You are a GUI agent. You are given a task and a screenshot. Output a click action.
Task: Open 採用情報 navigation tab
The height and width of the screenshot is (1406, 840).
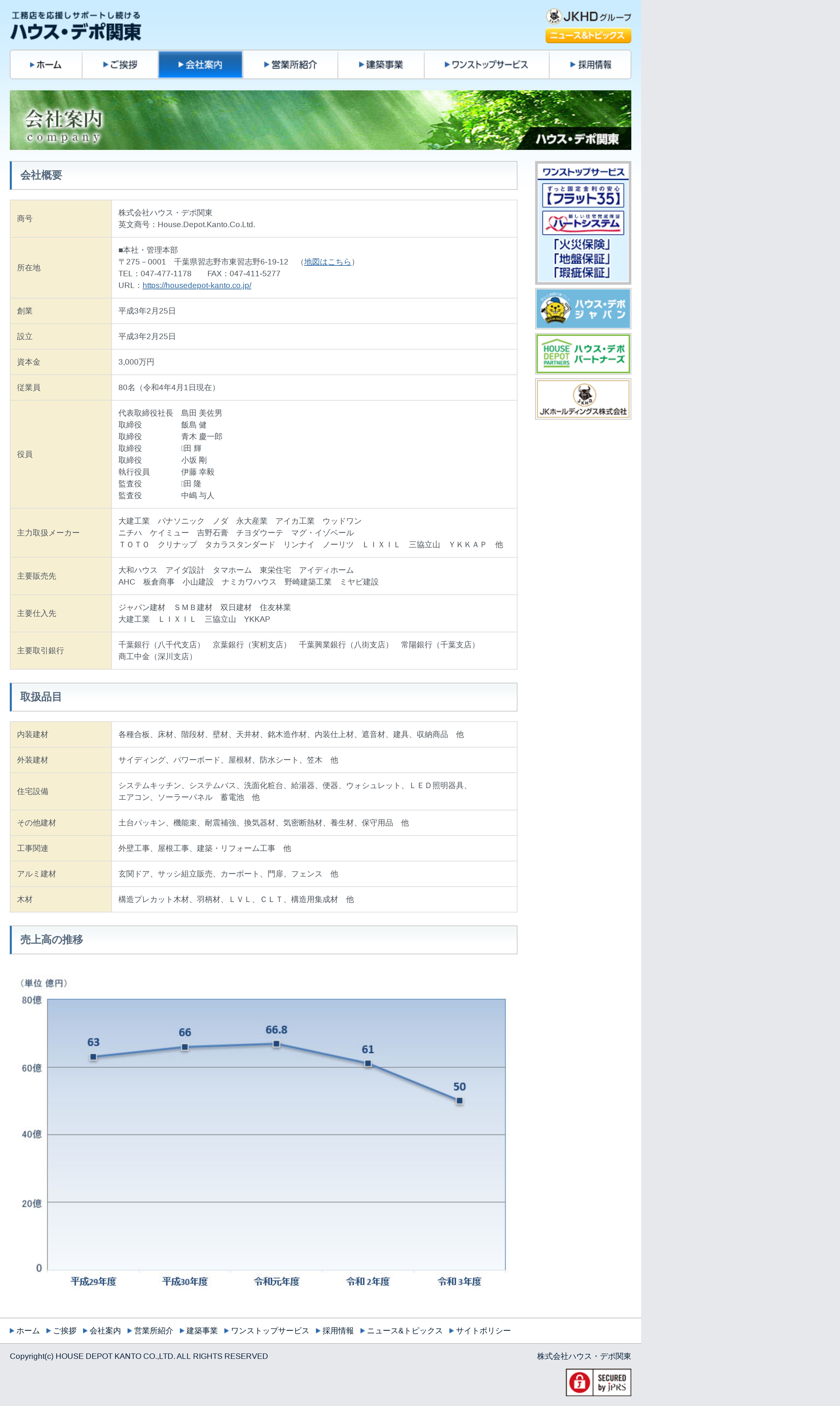(x=590, y=65)
